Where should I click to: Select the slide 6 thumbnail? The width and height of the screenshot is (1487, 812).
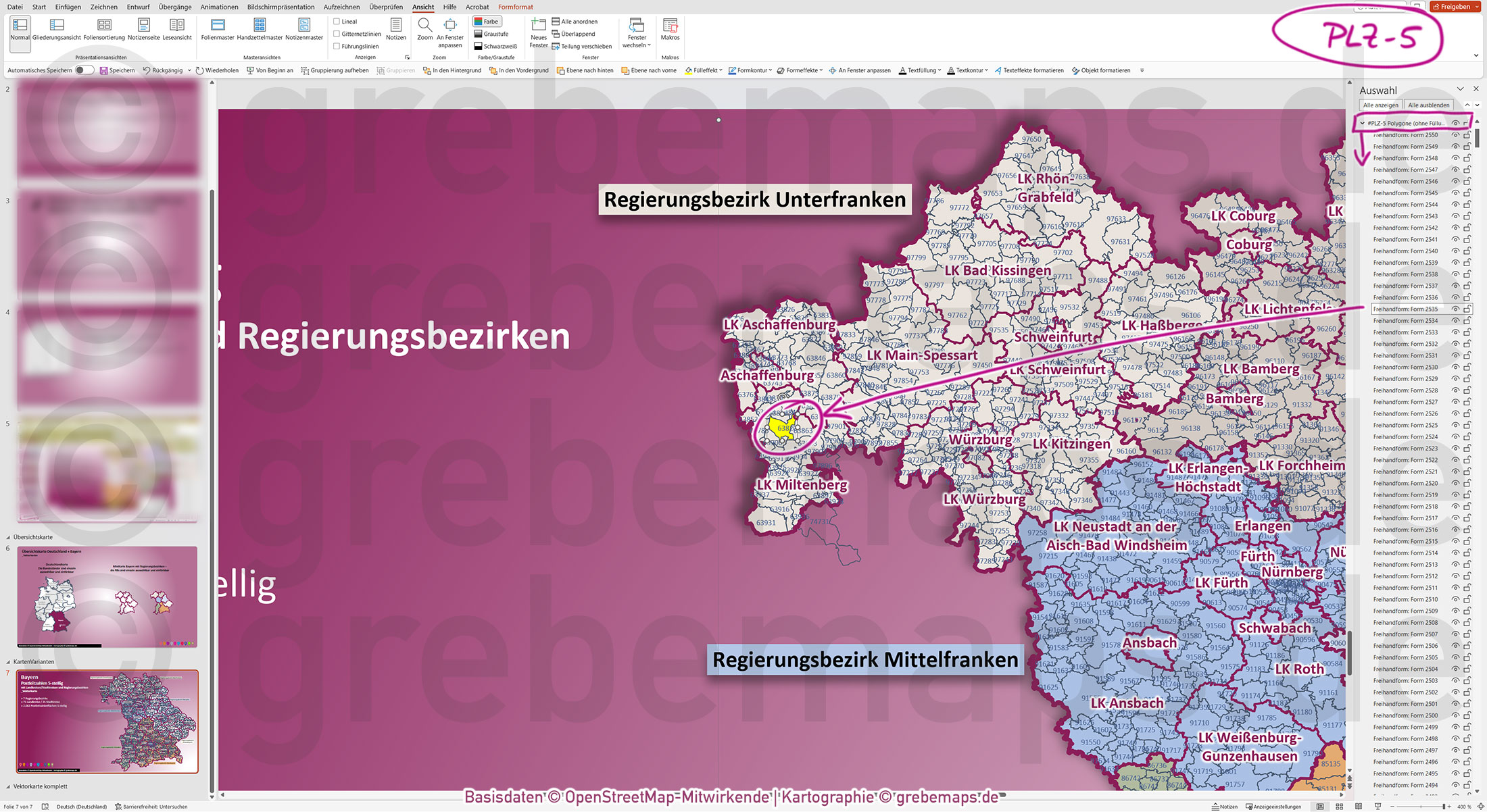(107, 597)
